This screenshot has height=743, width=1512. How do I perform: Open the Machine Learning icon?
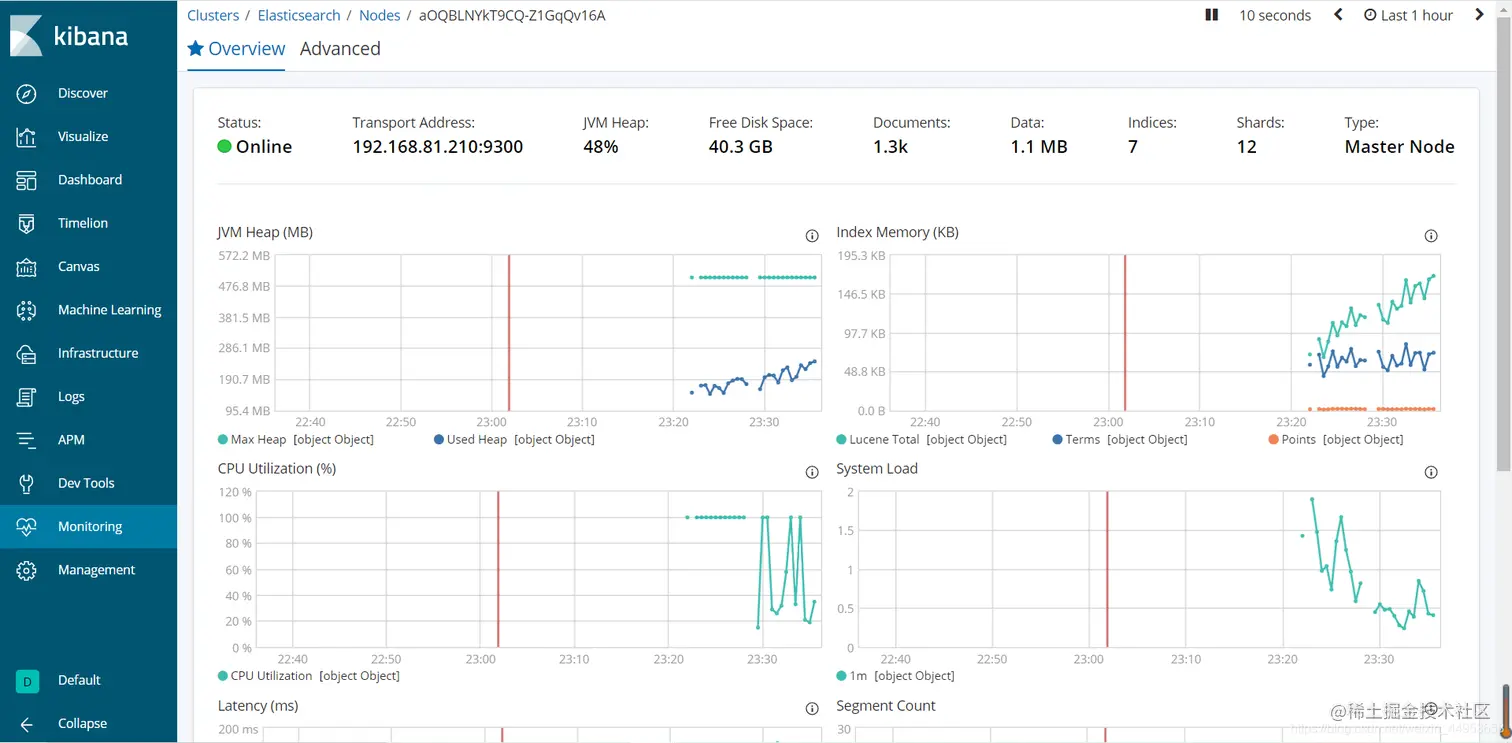27,310
